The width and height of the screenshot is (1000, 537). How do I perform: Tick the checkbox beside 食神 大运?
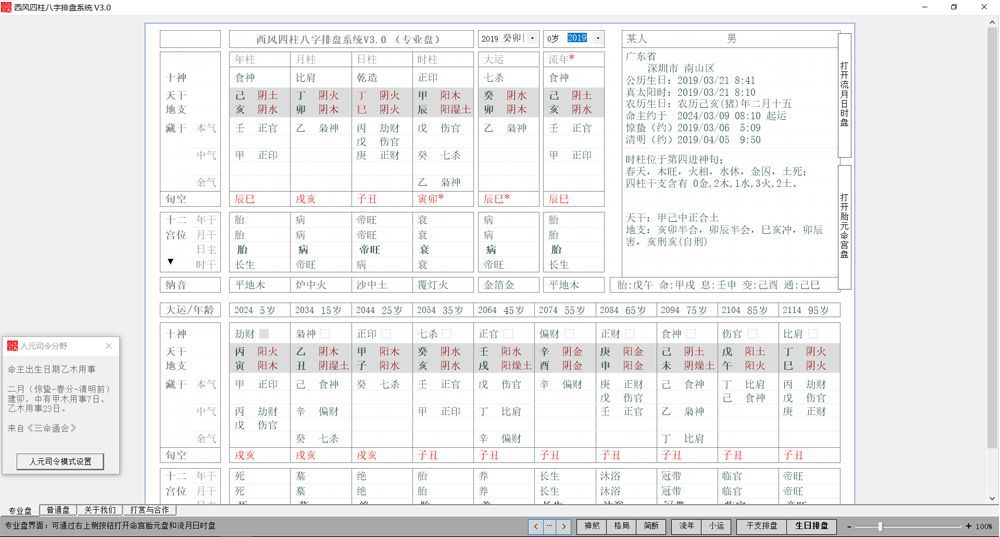[x=691, y=334]
